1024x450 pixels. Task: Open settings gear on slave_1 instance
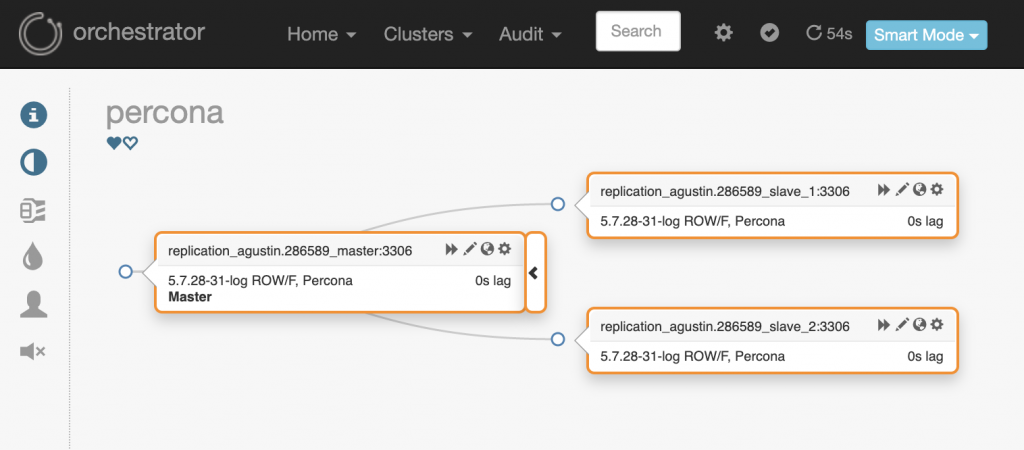937,189
